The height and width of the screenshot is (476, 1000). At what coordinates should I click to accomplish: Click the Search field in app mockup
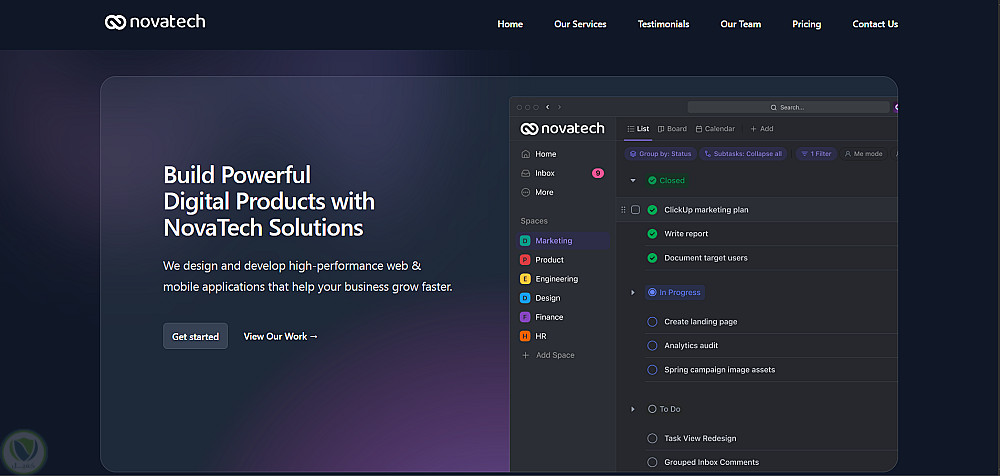(788, 107)
